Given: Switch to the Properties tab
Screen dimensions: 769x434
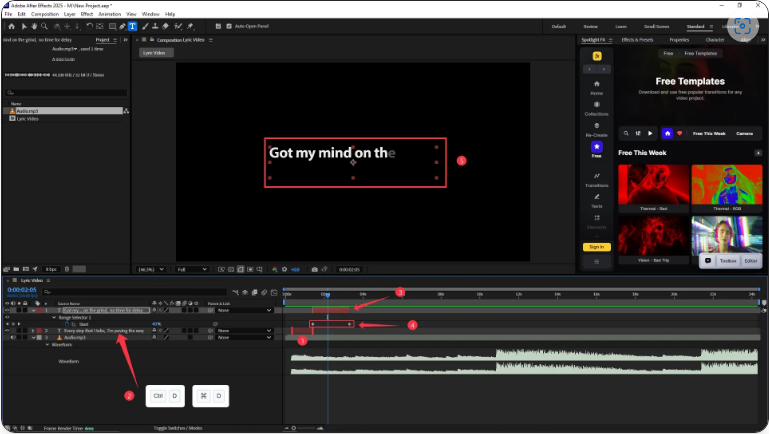Looking at the screenshot, I should [x=679, y=40].
